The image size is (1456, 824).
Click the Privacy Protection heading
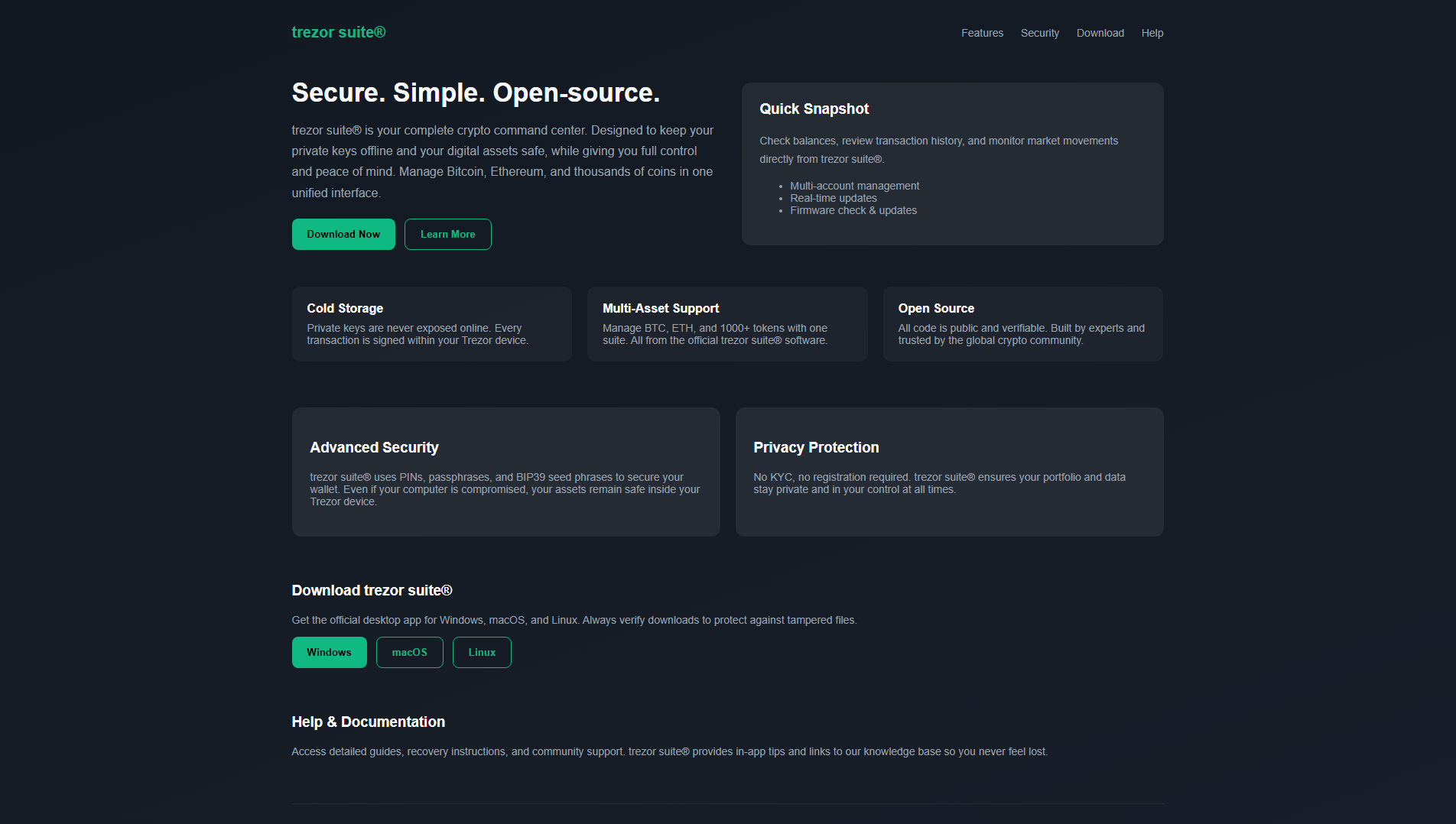click(x=816, y=447)
